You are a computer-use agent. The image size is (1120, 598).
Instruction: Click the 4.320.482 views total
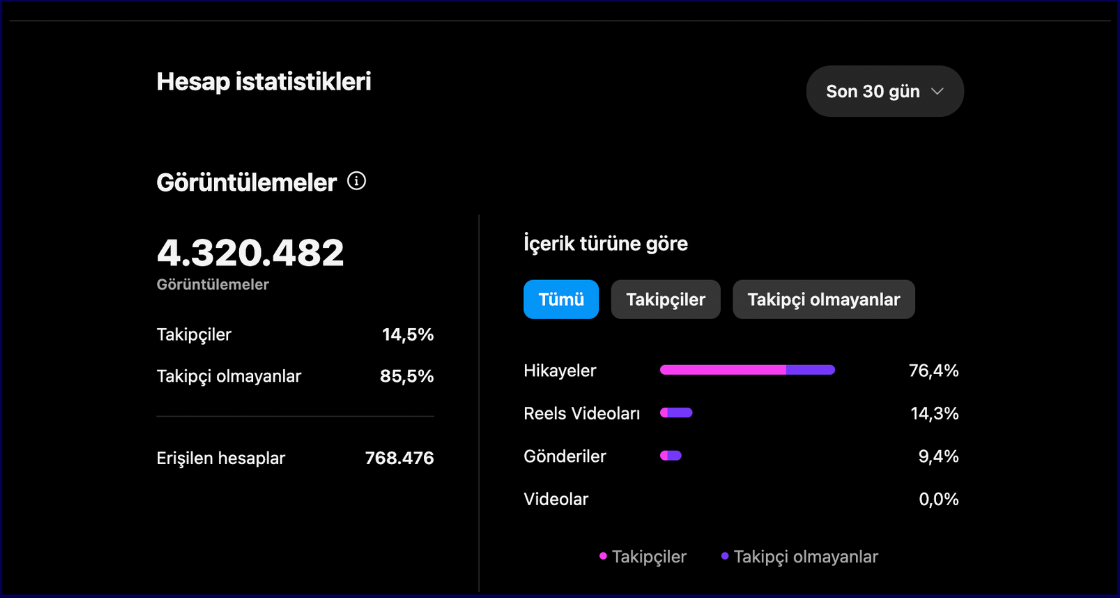tap(250, 253)
